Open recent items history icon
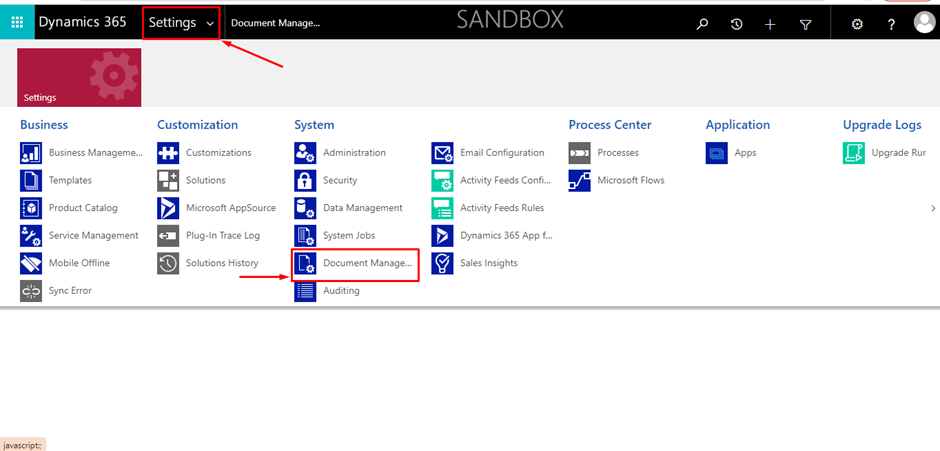This screenshot has width=940, height=451. pos(736,24)
